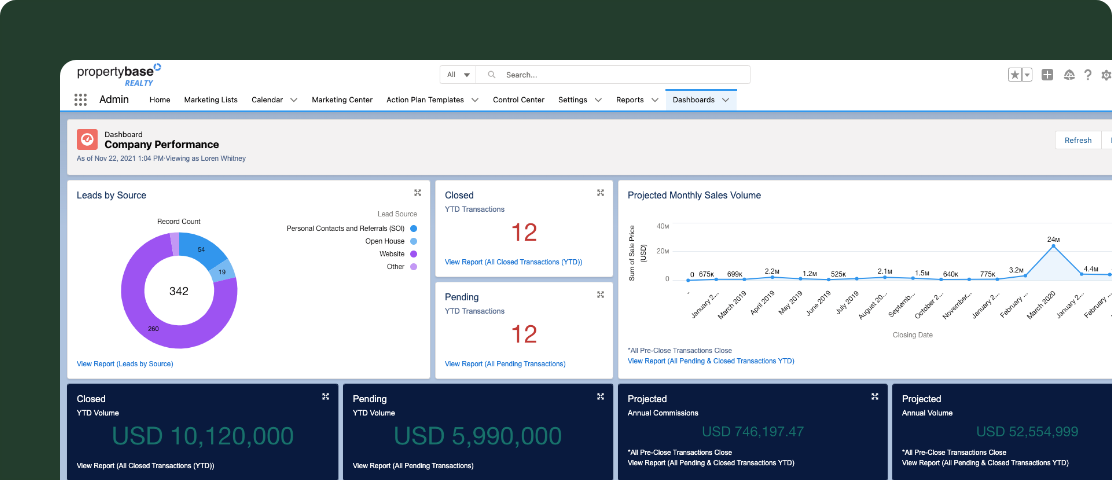Click the Company Performance title

(x=162, y=145)
